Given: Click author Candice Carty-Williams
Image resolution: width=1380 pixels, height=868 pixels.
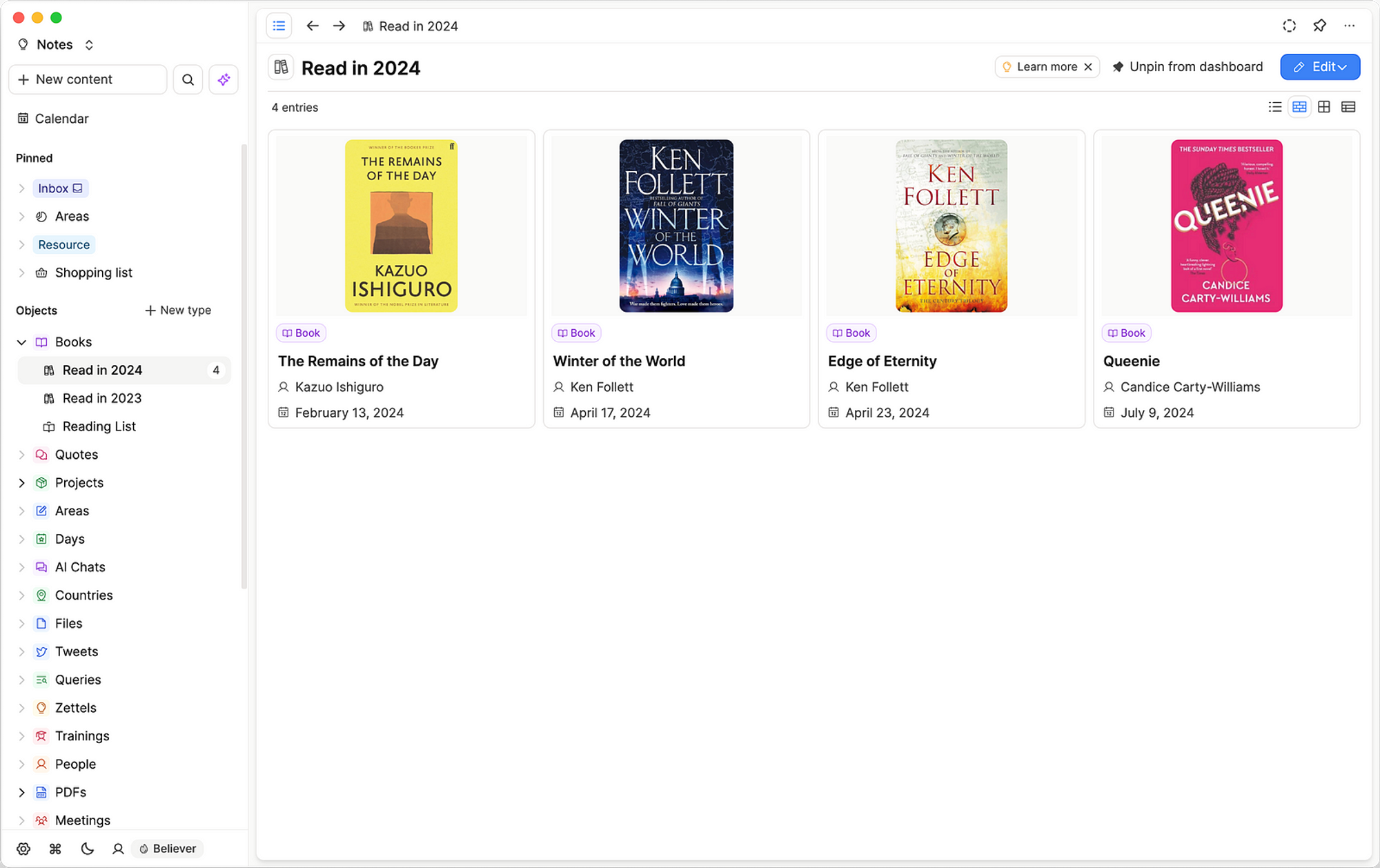Looking at the screenshot, I should pos(1190,388).
